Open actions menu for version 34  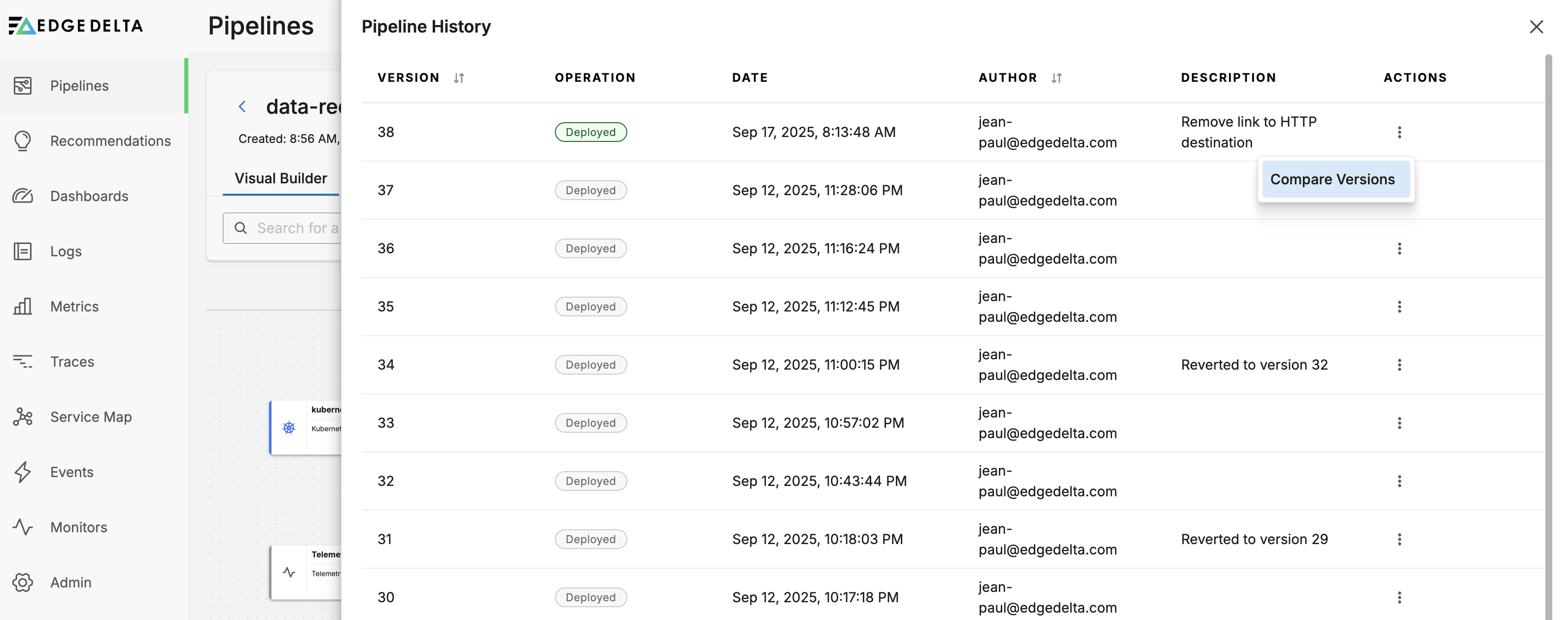click(x=1399, y=365)
